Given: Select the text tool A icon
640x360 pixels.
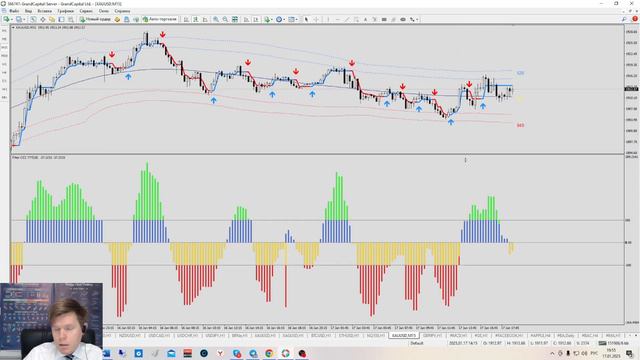Looking at the screenshot, I should click(x=365, y=19).
